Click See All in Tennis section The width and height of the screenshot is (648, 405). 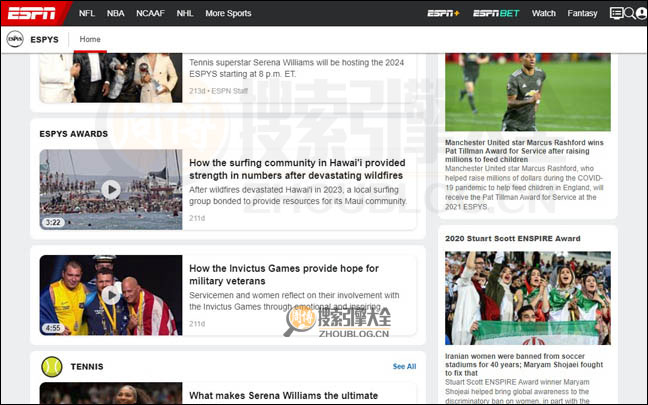[x=404, y=367]
